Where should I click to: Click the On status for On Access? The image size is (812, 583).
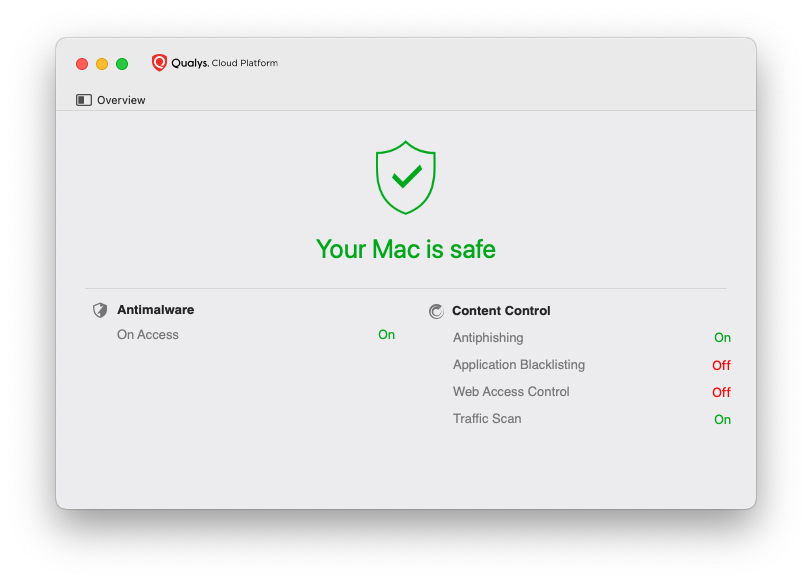386,335
